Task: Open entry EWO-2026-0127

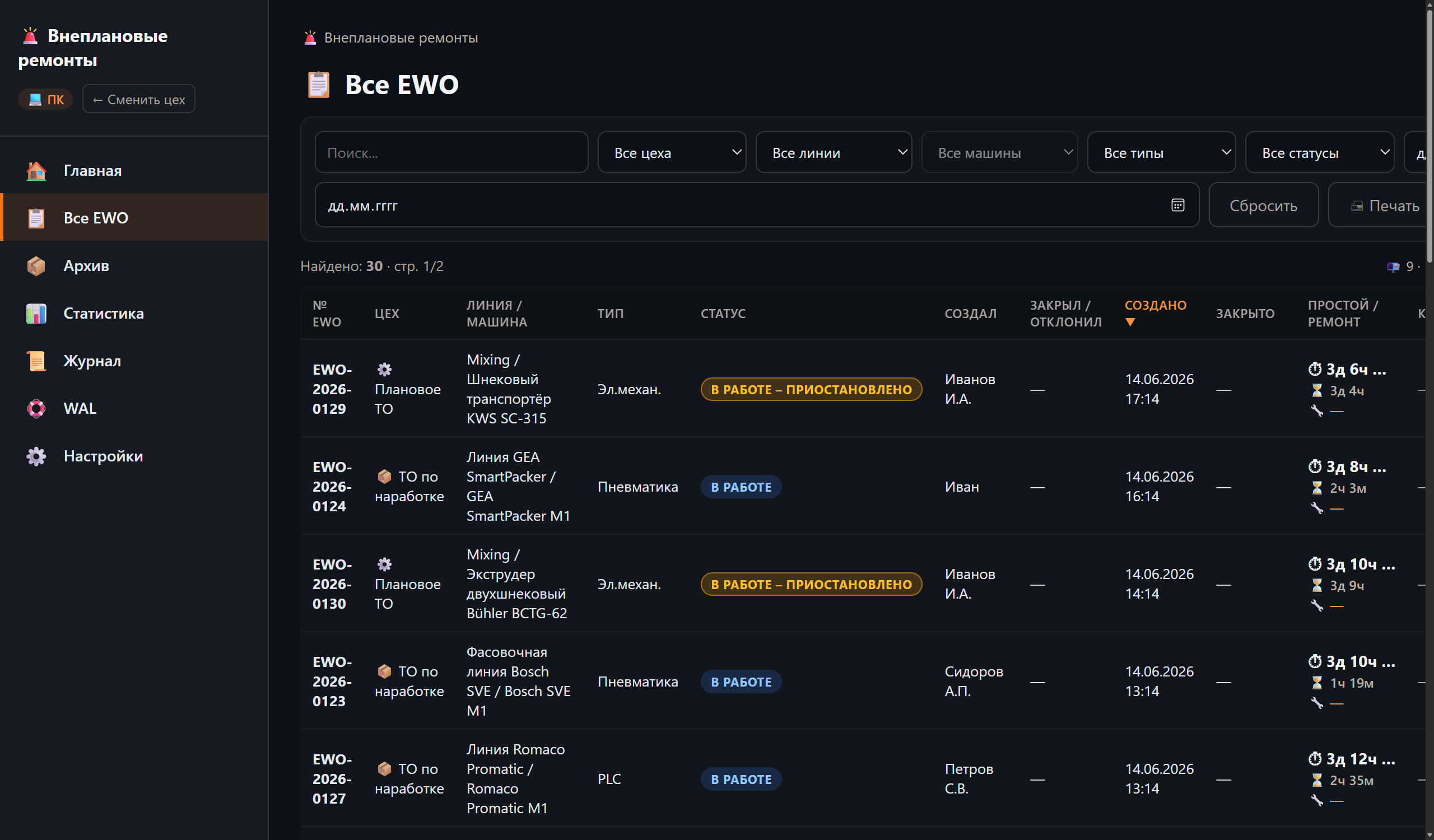Action: [332, 779]
